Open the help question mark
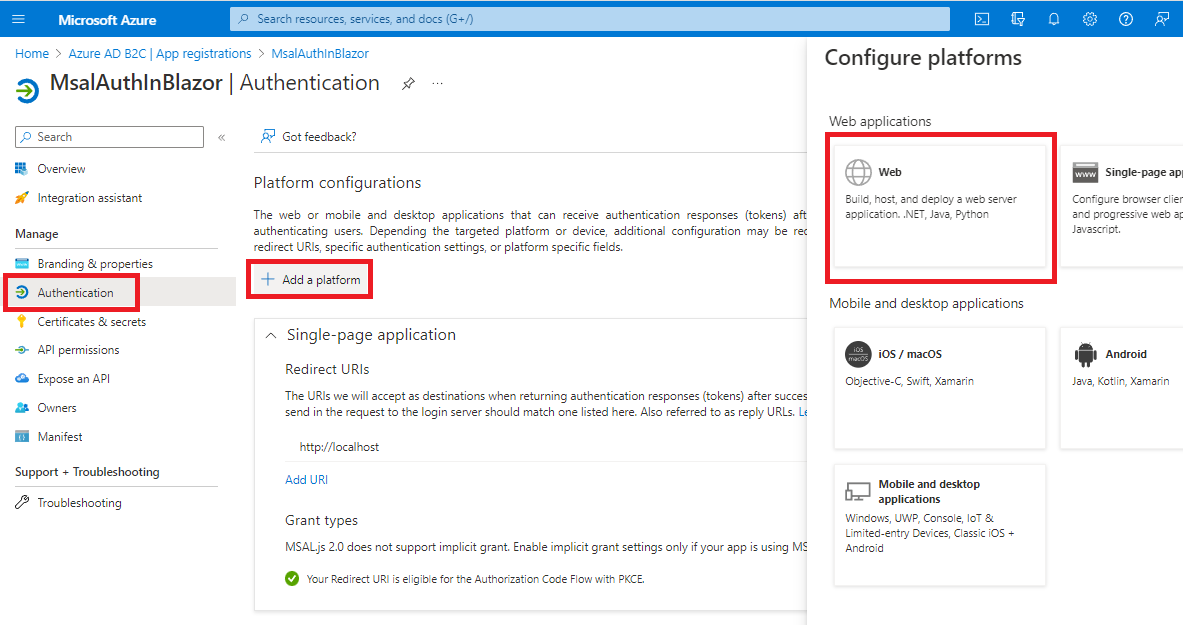Image resolution: width=1183 pixels, height=625 pixels. pyautogui.click(x=1126, y=19)
